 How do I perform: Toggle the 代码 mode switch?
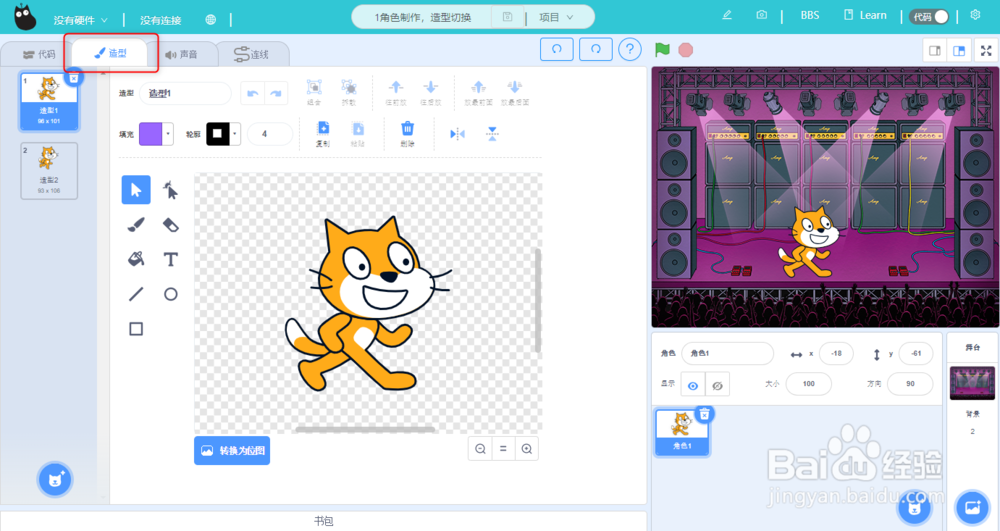930,17
